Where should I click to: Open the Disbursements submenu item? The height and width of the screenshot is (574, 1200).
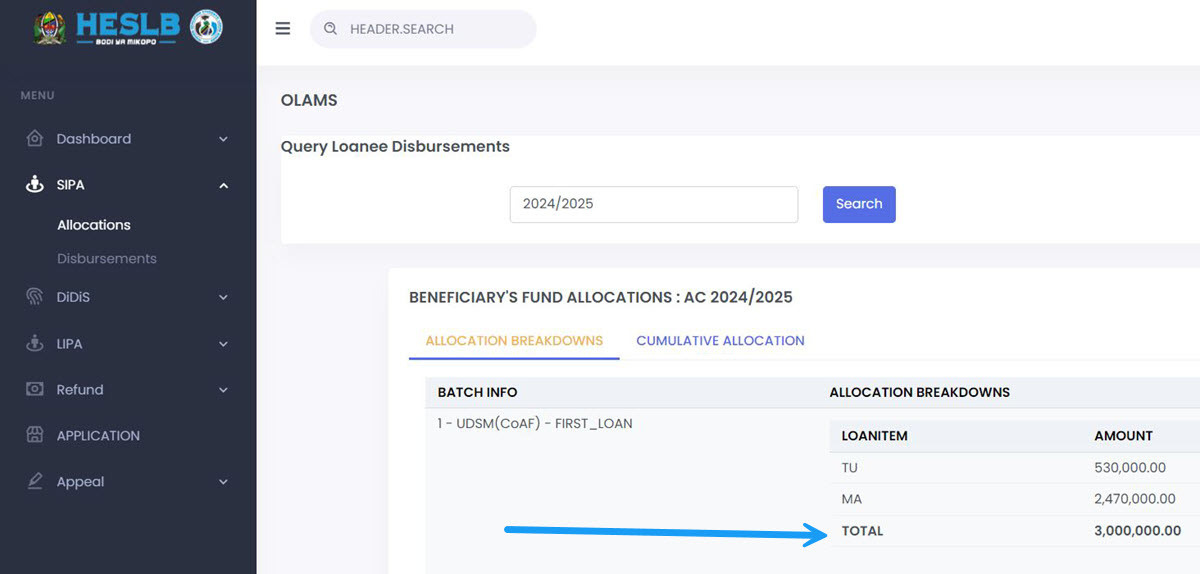click(107, 258)
